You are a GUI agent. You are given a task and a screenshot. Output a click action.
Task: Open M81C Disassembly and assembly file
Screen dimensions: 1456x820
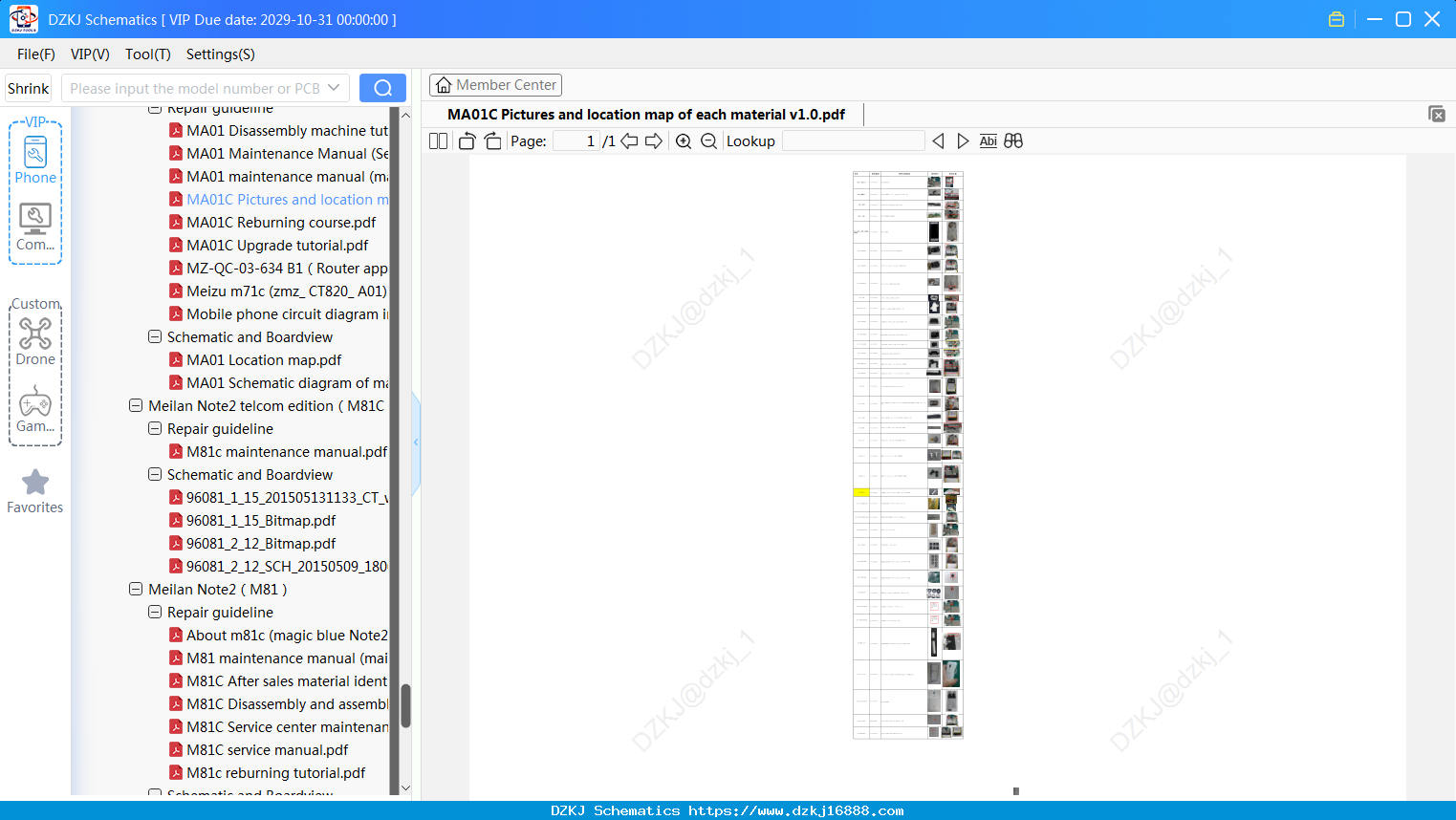287,704
